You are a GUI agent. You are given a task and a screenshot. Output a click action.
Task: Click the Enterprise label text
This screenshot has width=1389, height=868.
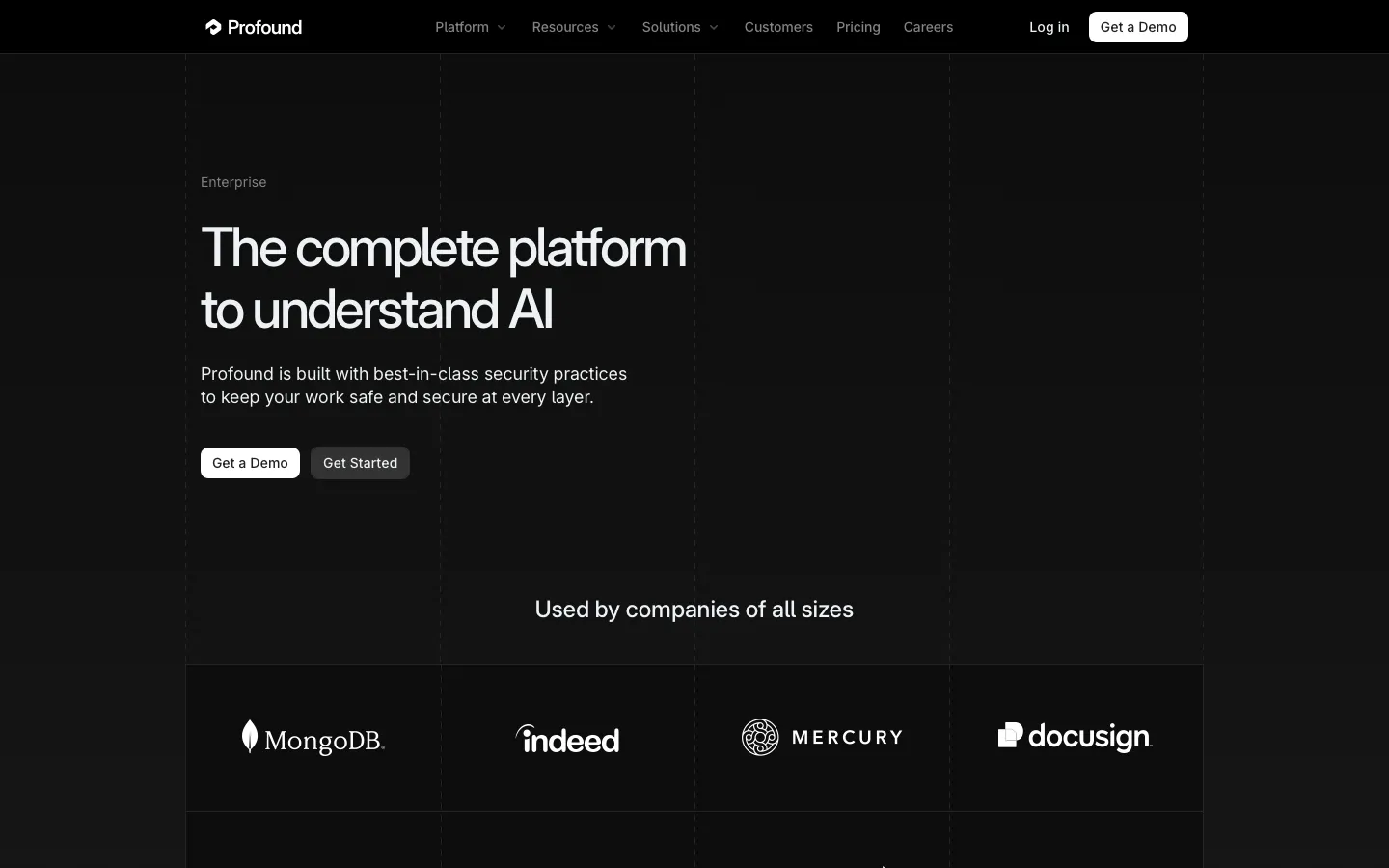(x=233, y=182)
